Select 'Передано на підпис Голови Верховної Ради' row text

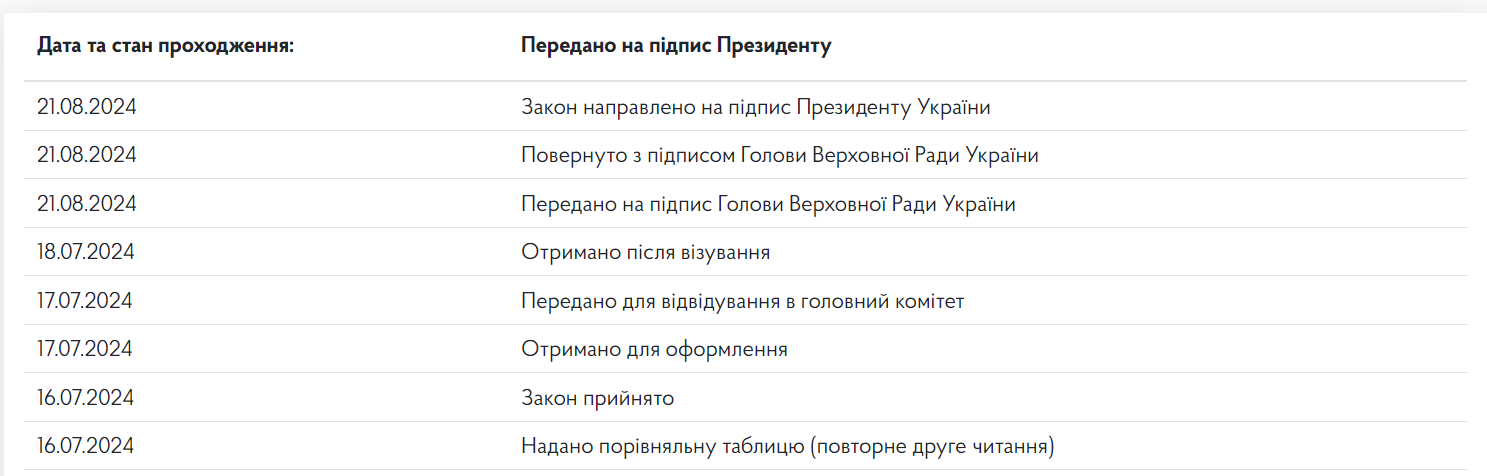[768, 204]
